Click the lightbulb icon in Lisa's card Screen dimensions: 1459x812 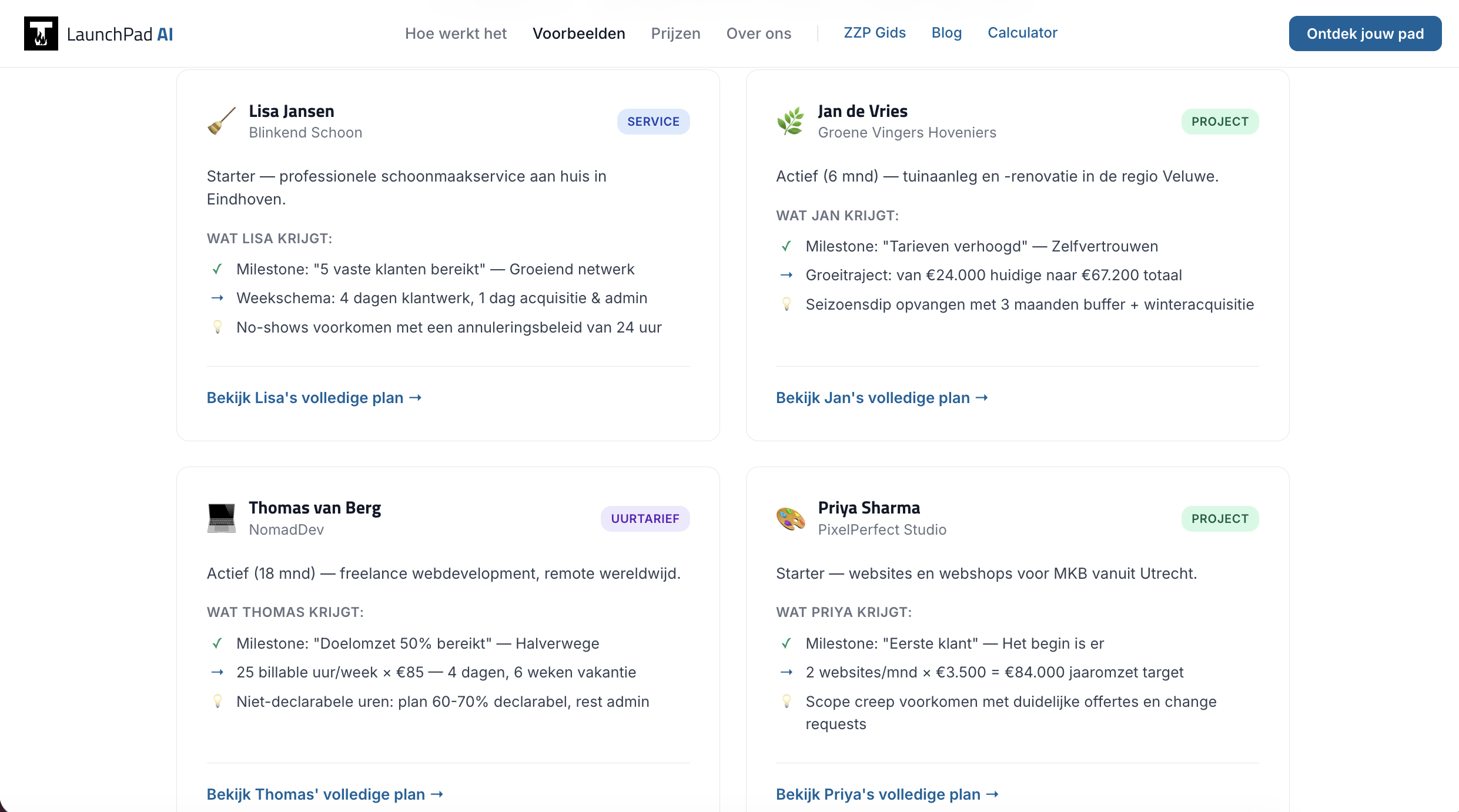pos(217,327)
